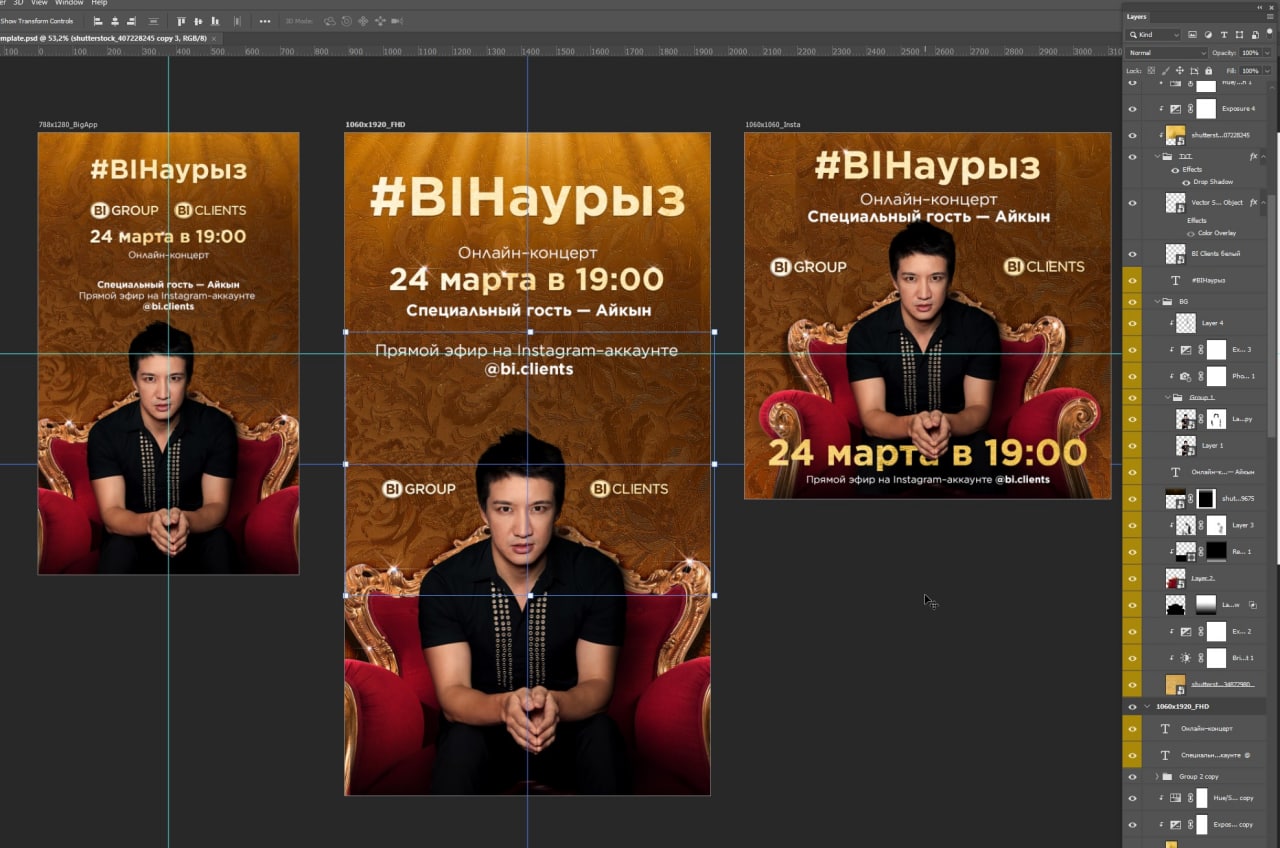Hide the #BIНаурыз text layer

pos(1132,281)
